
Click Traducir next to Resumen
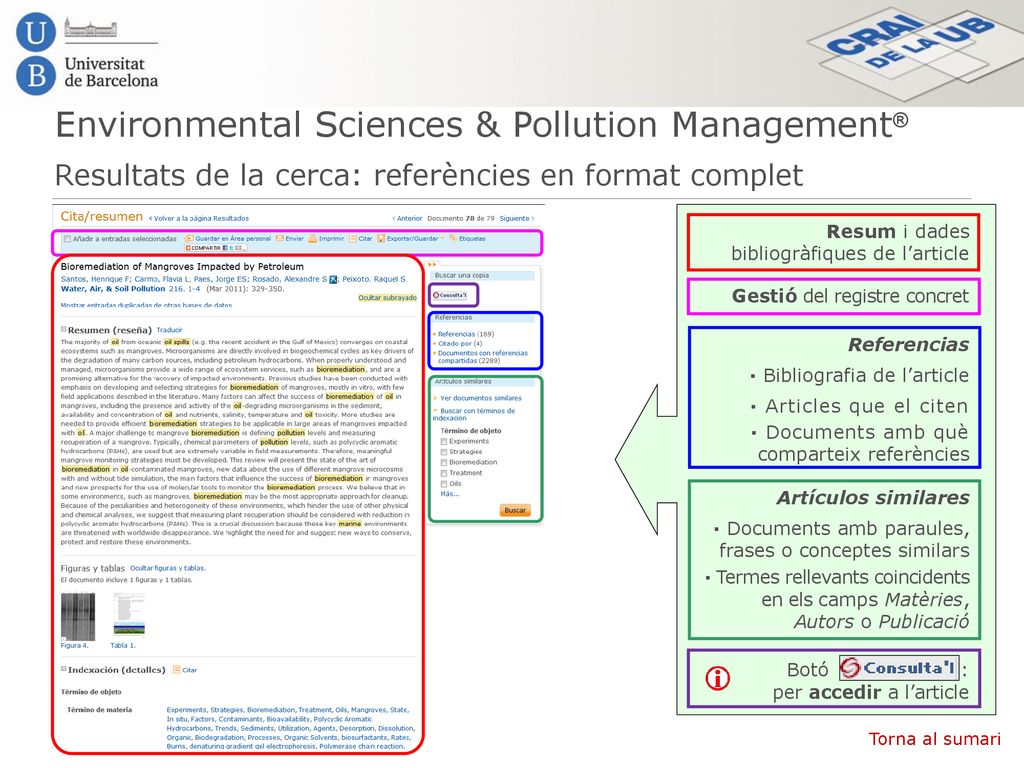(x=169, y=330)
